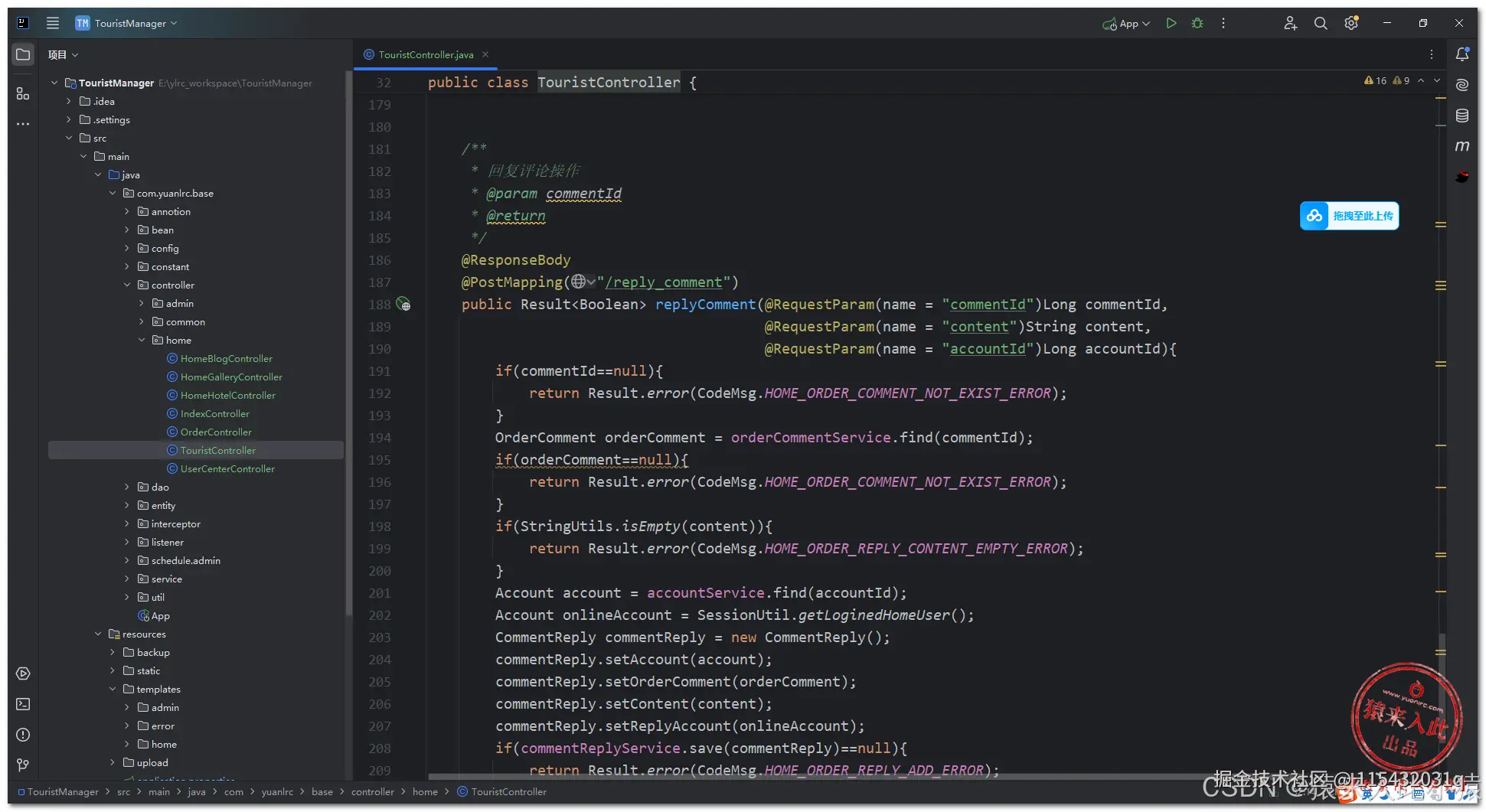Select the entity package in the tree
The image size is (1486, 812).
point(163,505)
